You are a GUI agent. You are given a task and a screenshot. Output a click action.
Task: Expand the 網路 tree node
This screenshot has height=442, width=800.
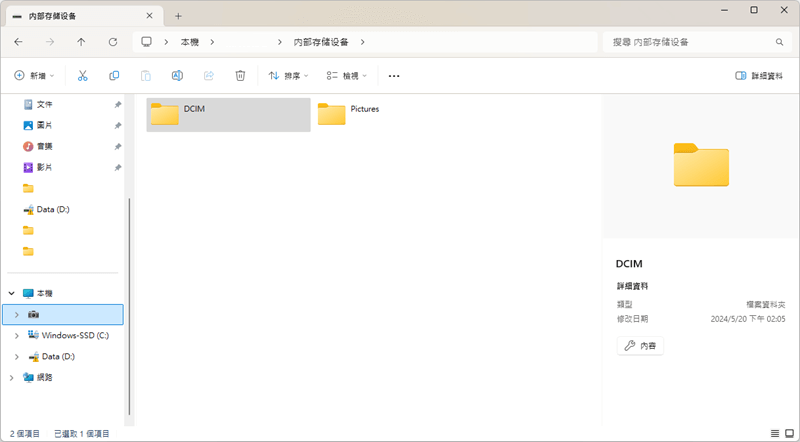(x=11, y=378)
